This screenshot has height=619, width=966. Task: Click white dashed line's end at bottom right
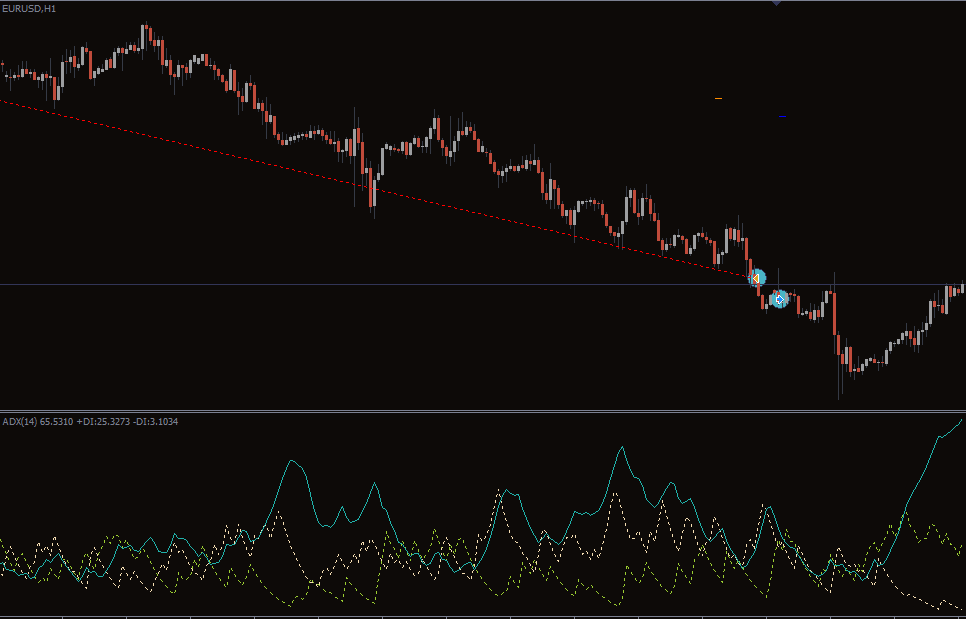[960, 609]
